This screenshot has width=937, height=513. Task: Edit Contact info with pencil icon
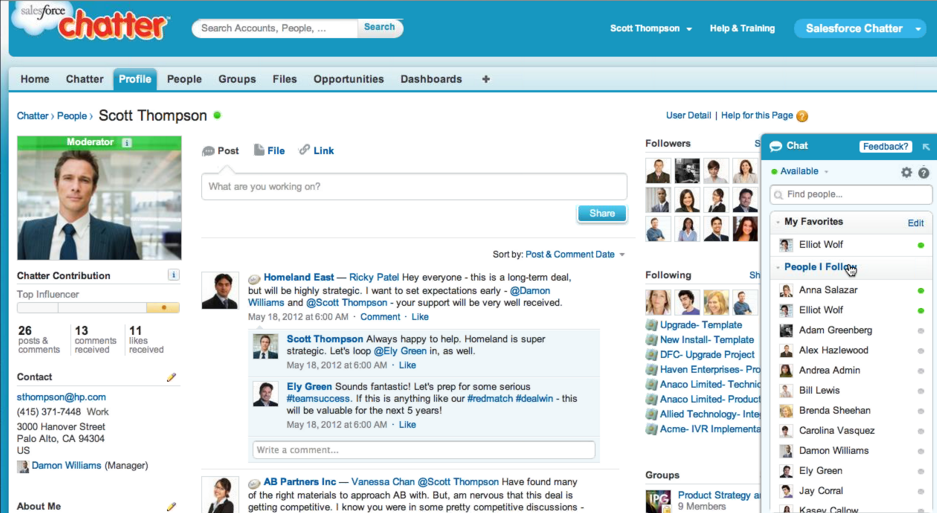[x=171, y=377]
